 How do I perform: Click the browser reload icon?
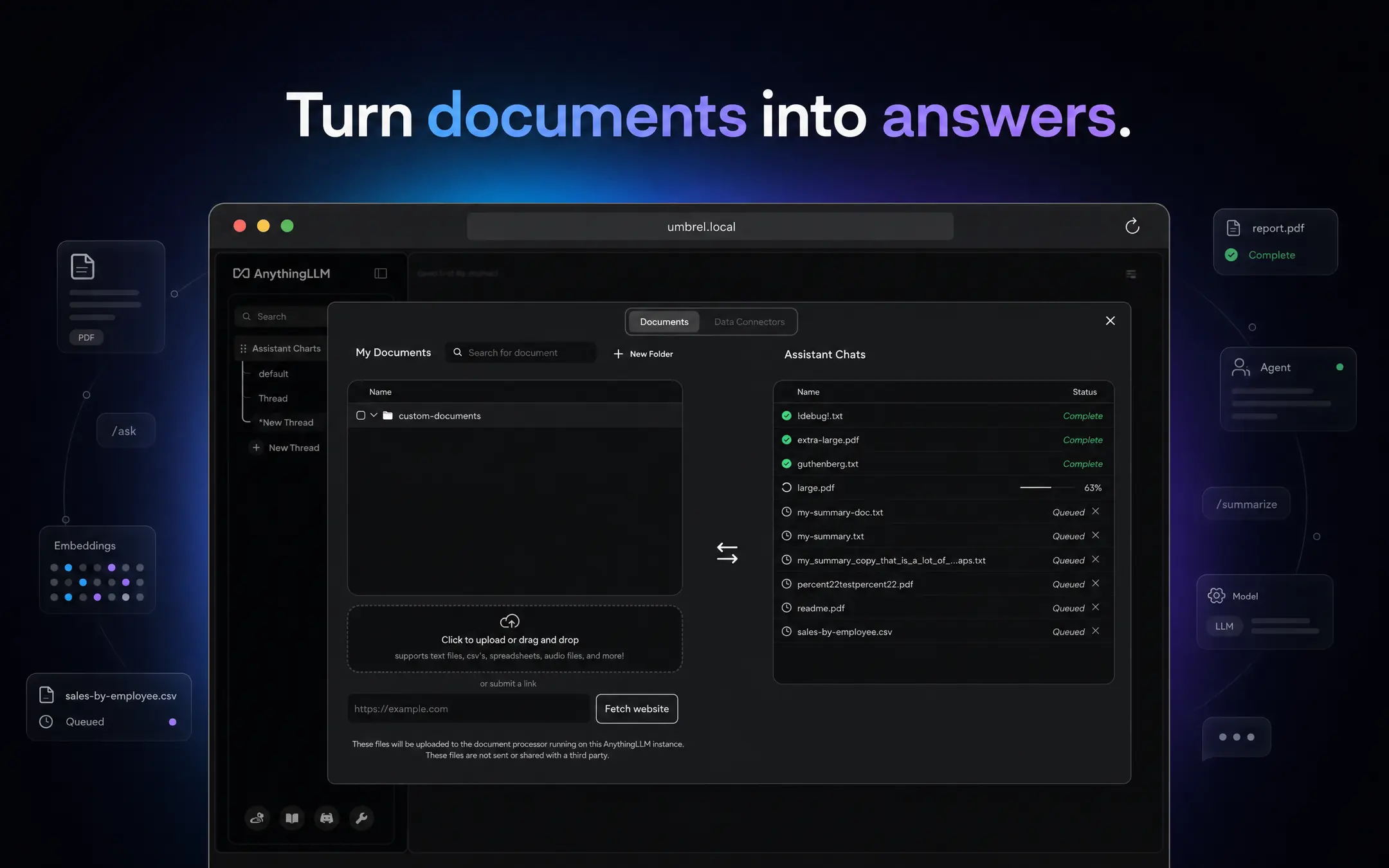1132,226
